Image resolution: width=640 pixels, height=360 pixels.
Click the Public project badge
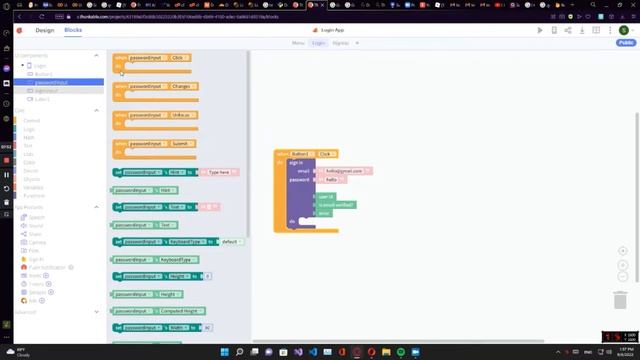[626, 43]
